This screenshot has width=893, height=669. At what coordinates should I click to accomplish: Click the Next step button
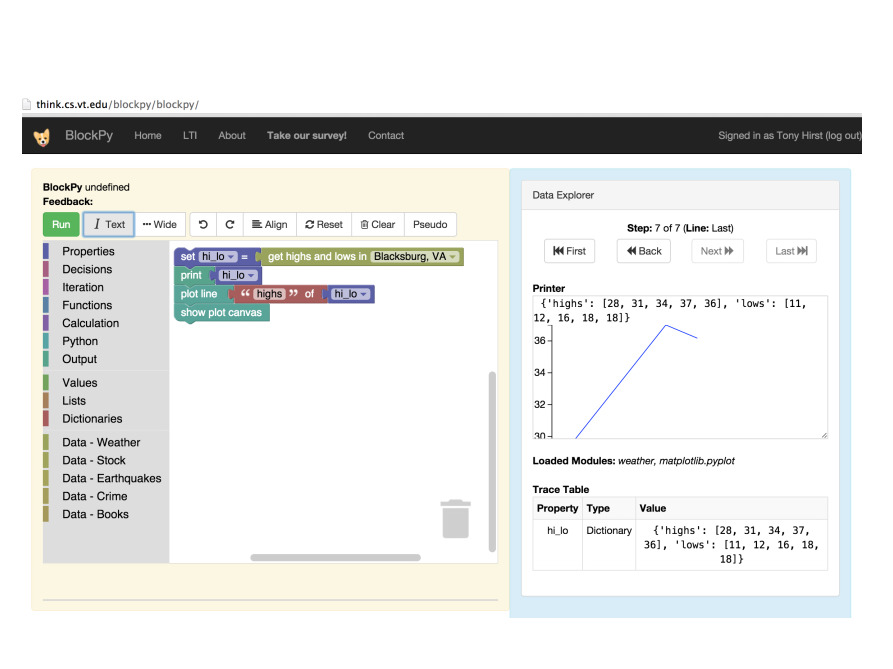[x=717, y=251]
